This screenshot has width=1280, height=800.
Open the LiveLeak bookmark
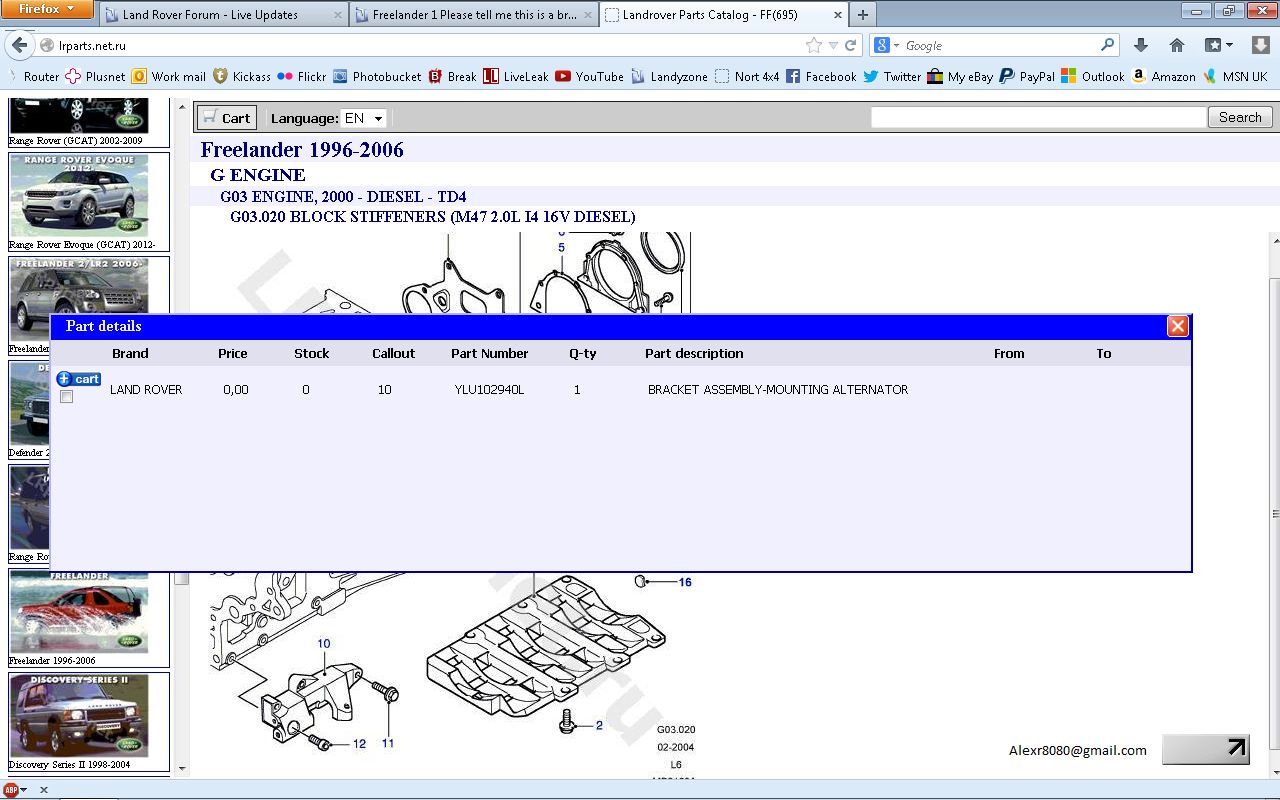pyautogui.click(x=516, y=76)
